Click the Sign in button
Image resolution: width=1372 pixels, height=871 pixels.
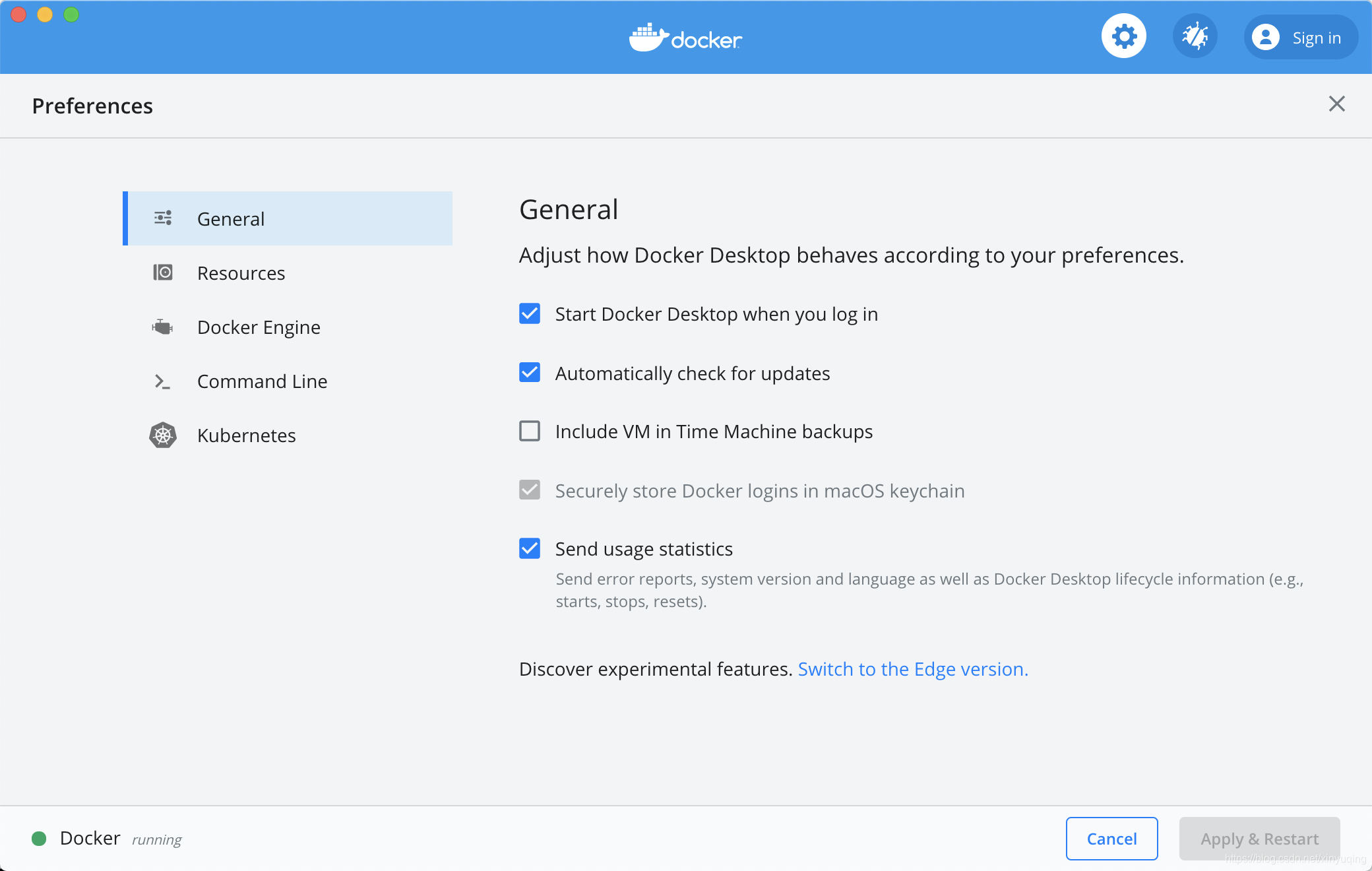click(1301, 37)
